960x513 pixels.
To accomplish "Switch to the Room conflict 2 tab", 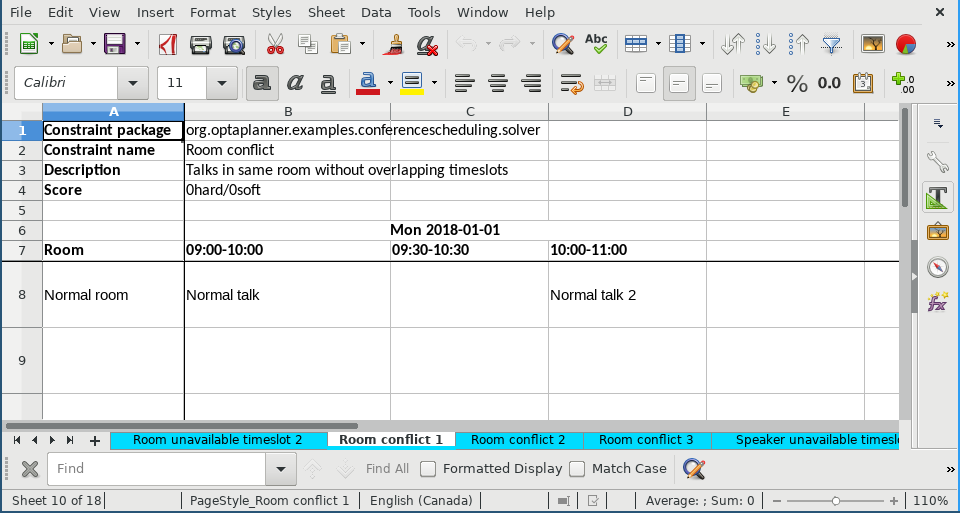I will coord(518,440).
